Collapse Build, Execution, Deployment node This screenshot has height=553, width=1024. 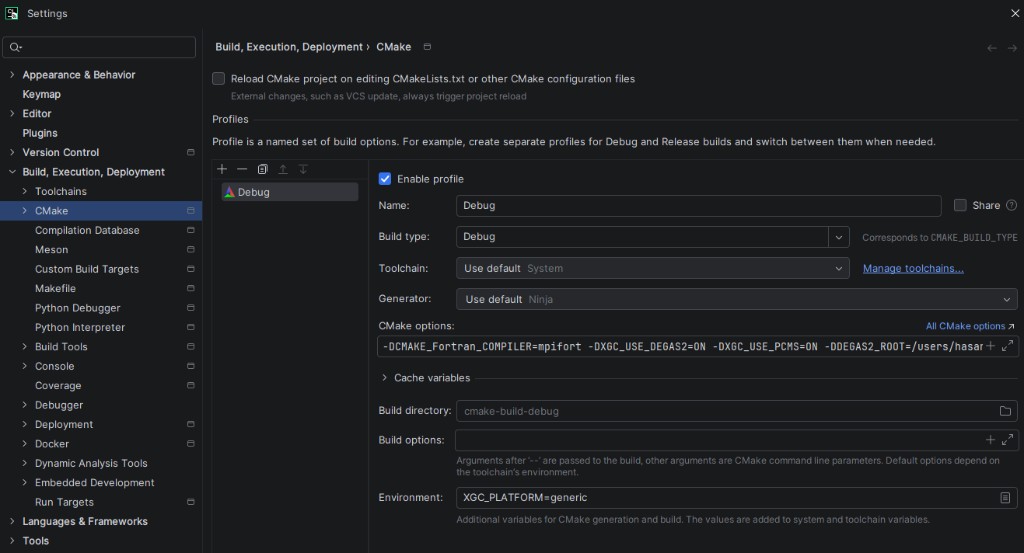click(x=12, y=172)
